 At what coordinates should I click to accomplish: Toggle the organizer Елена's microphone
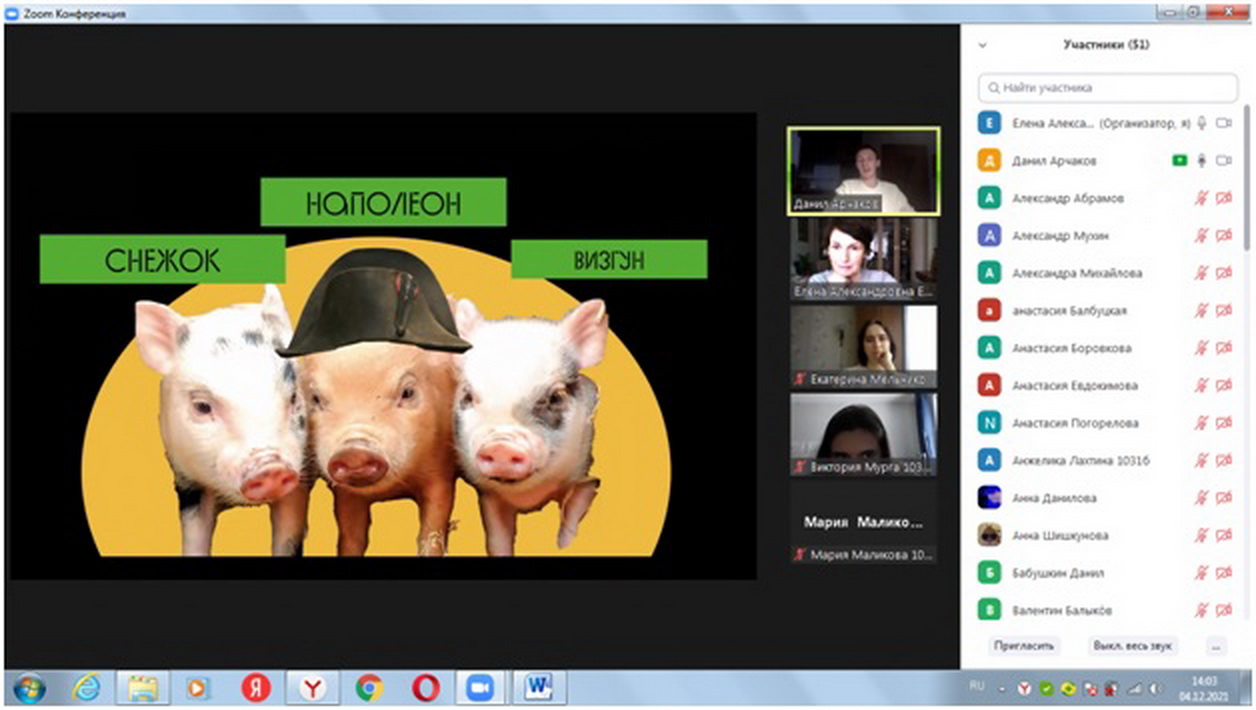tap(1201, 123)
